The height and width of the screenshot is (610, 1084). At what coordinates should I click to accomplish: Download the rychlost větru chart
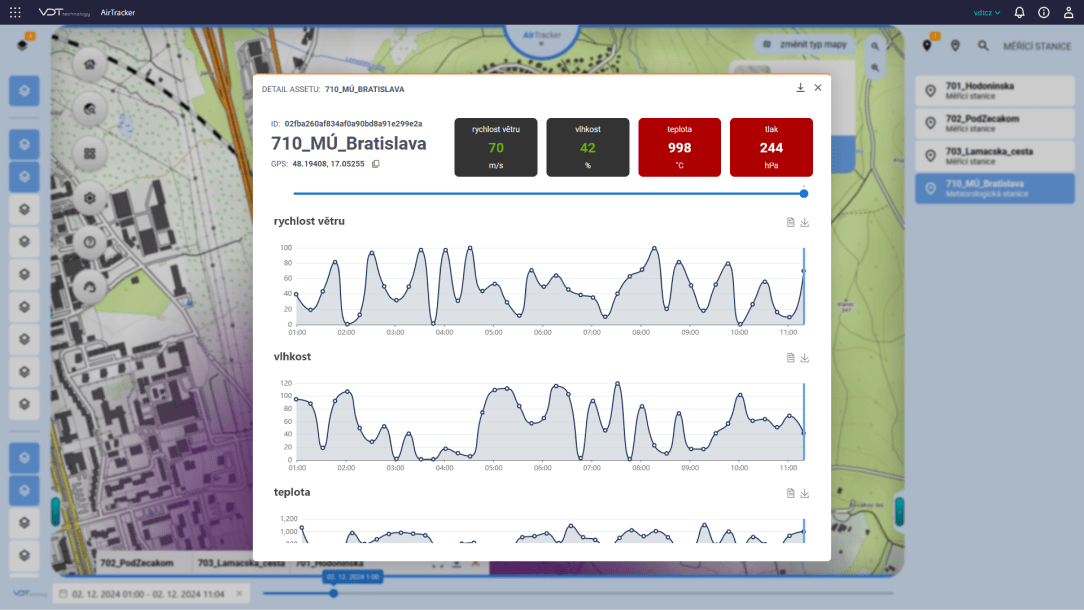pyautogui.click(x=805, y=223)
